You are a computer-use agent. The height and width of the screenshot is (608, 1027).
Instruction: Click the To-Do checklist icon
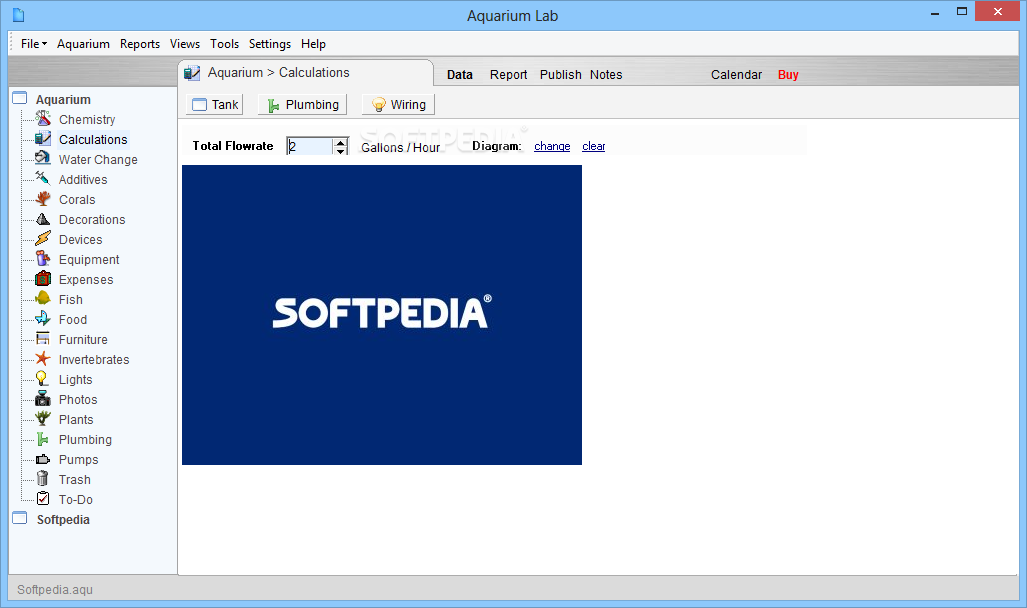click(x=43, y=499)
